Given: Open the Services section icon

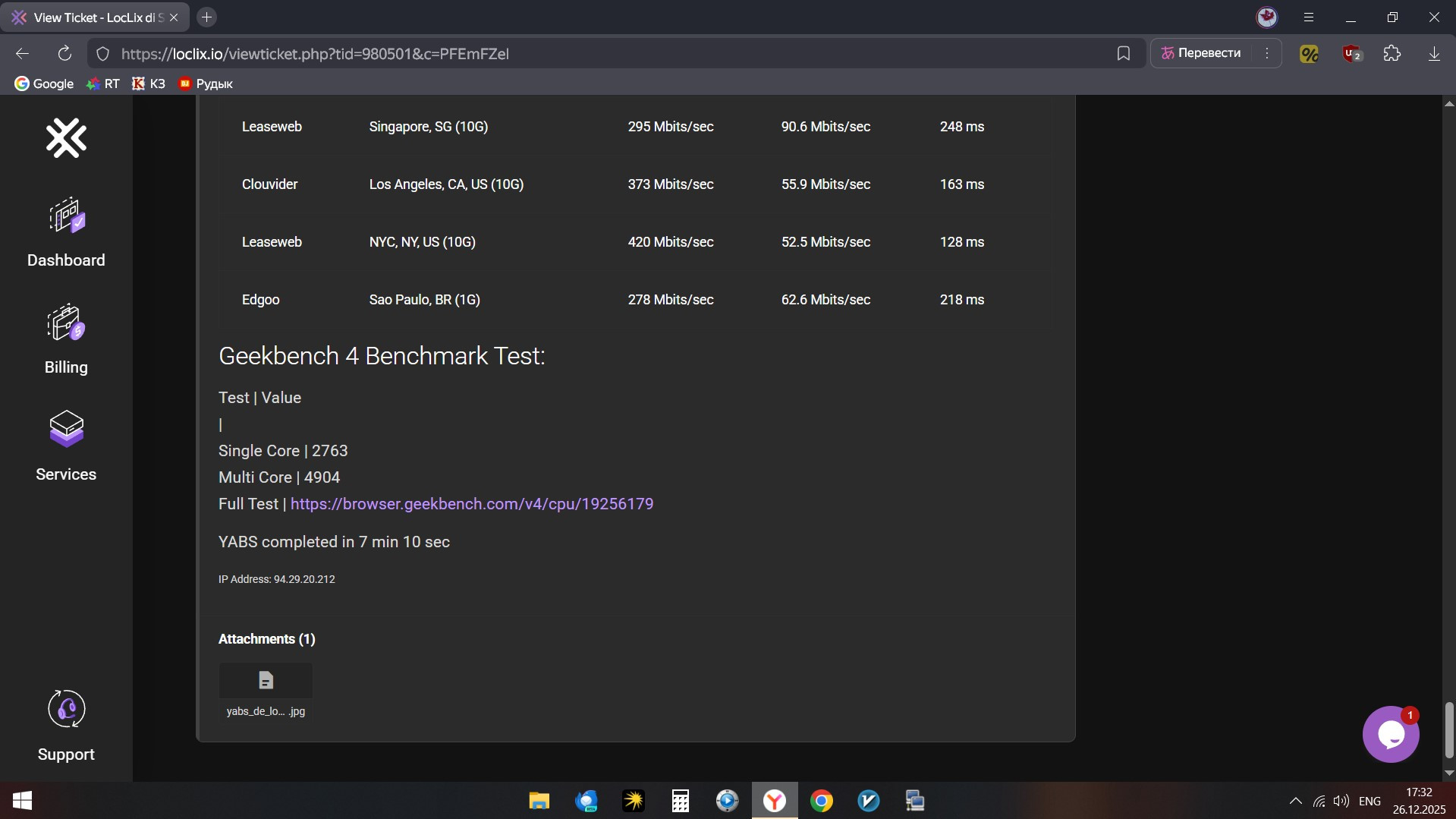Looking at the screenshot, I should pos(67,430).
